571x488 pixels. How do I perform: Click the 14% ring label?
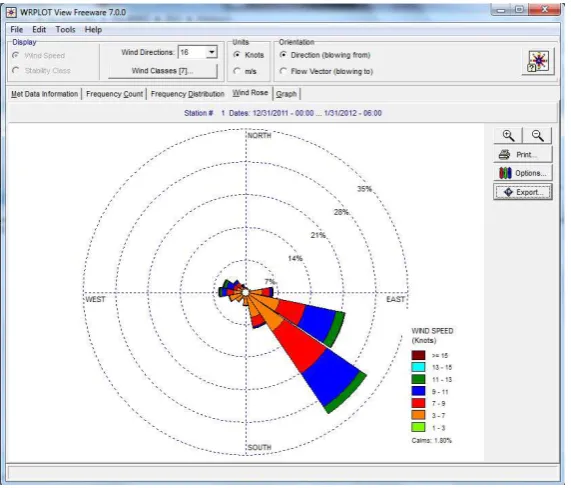tap(295, 259)
